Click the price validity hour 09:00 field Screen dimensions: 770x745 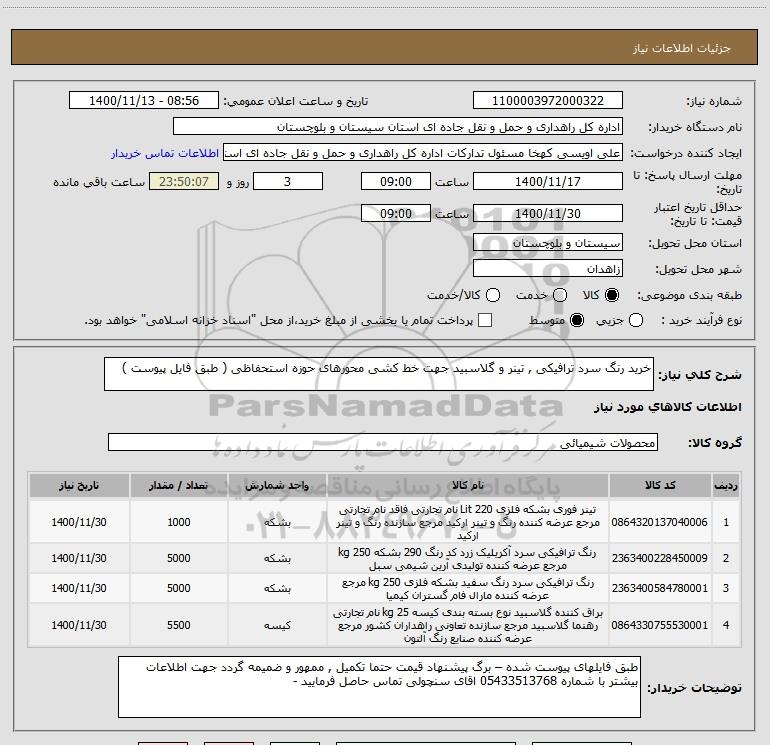click(x=396, y=213)
